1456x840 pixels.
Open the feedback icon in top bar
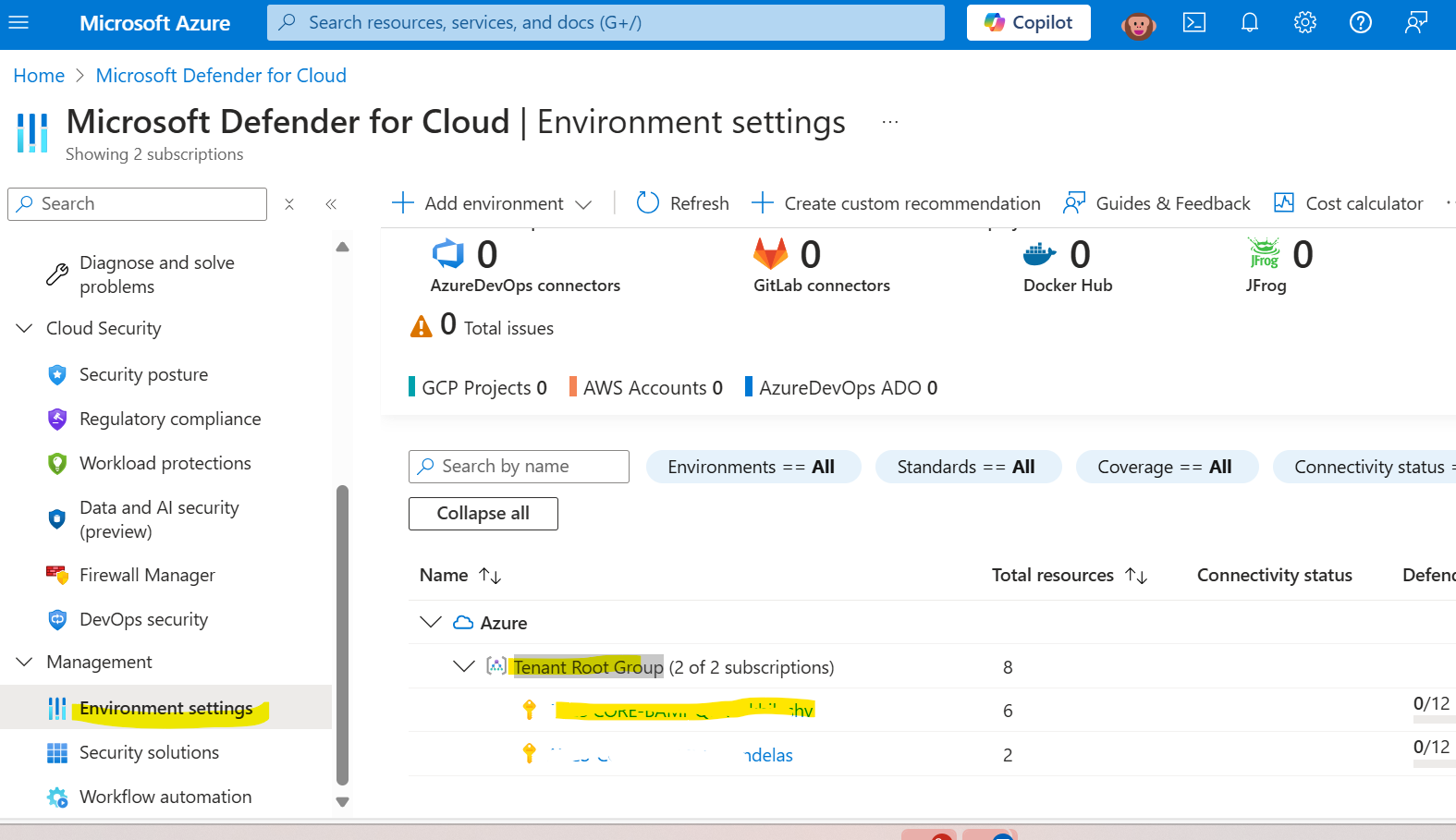coord(1416,22)
